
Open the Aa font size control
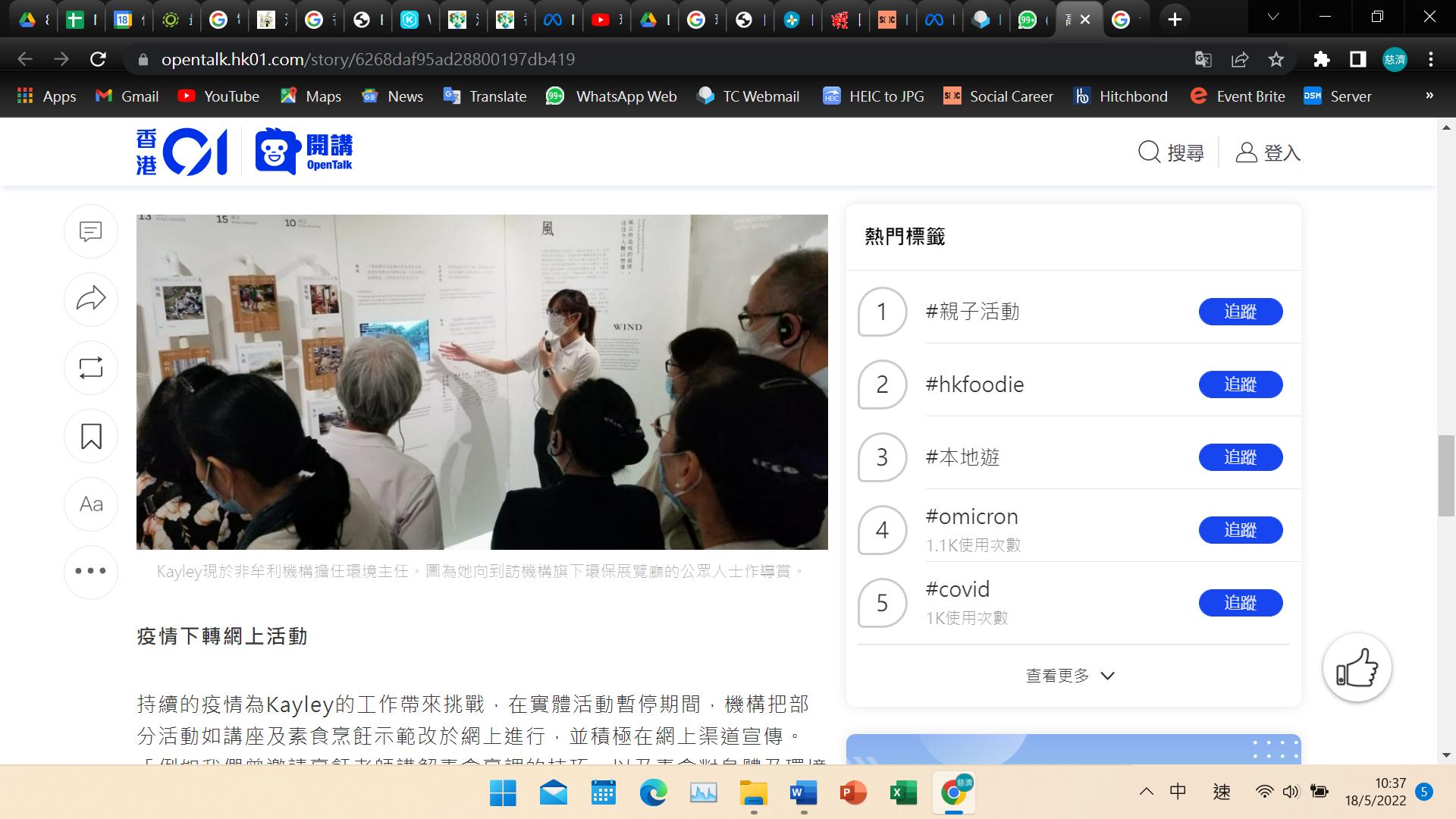[91, 504]
